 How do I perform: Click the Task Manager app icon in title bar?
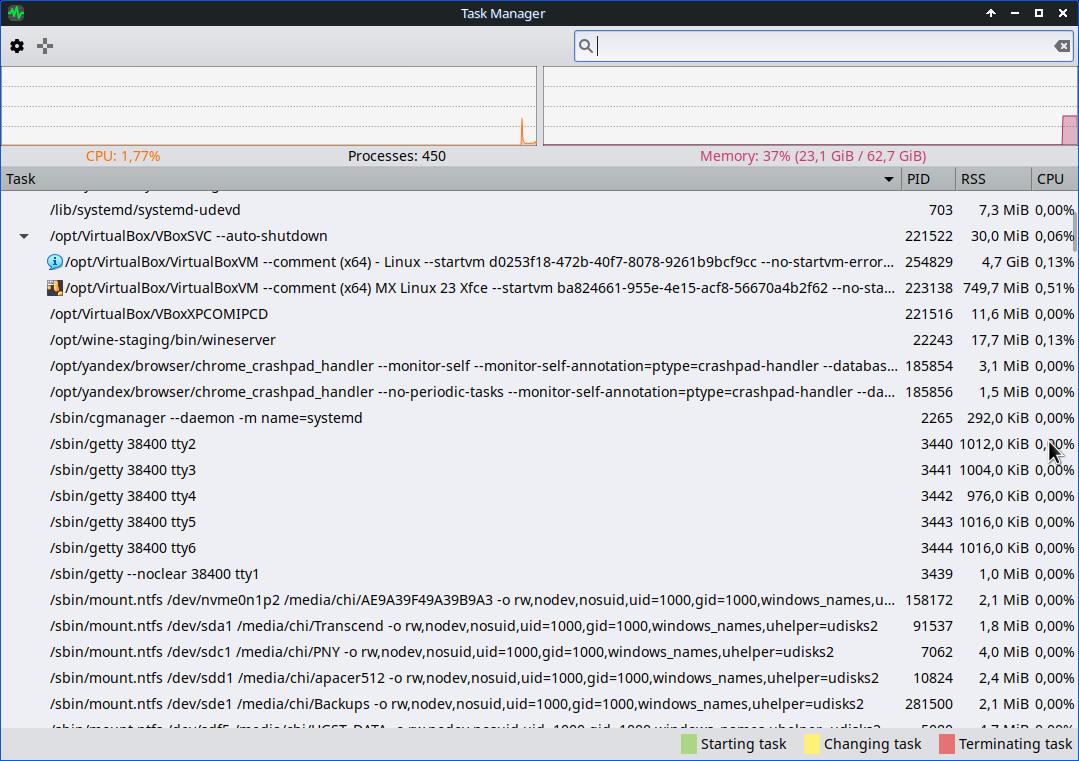16,13
